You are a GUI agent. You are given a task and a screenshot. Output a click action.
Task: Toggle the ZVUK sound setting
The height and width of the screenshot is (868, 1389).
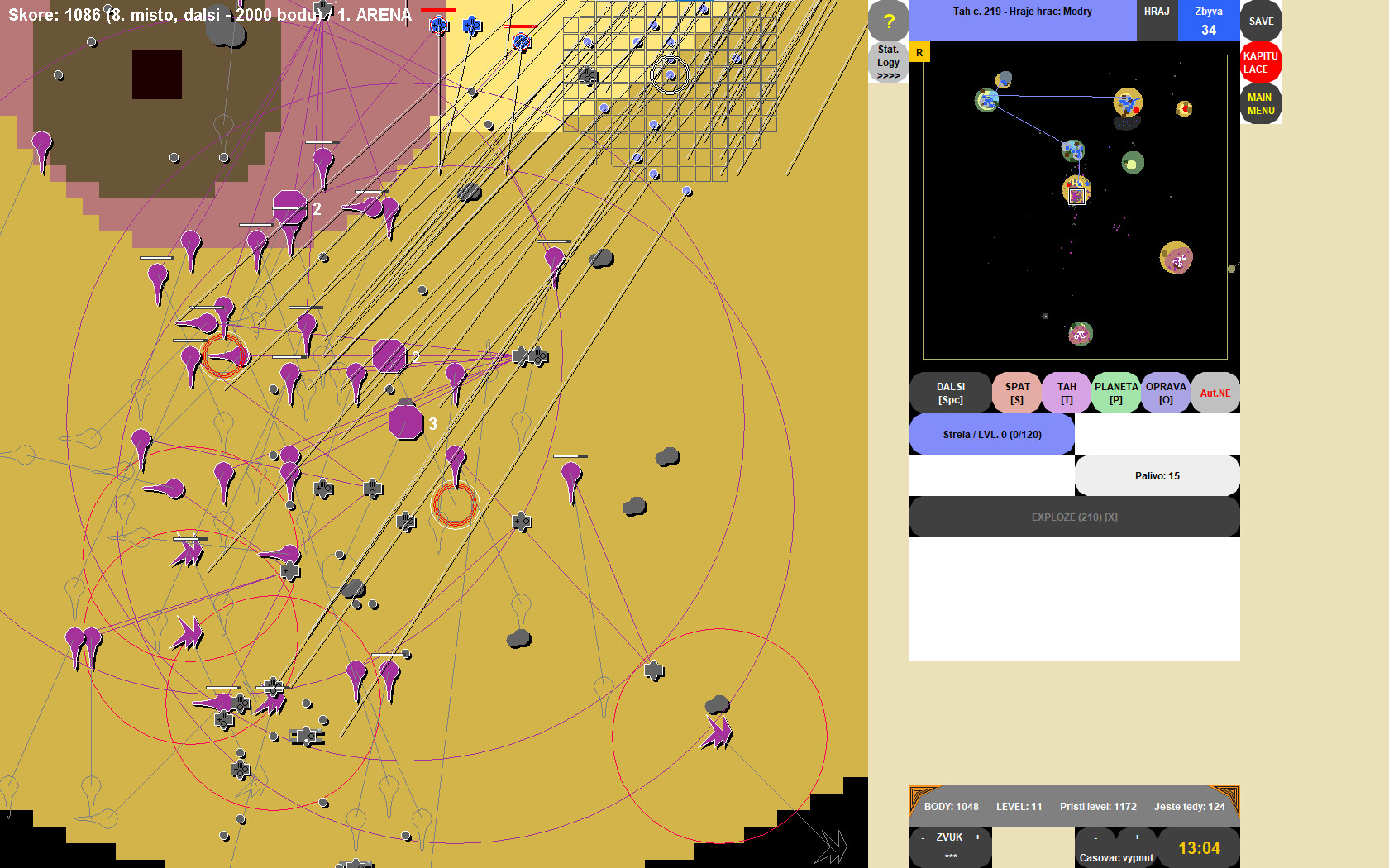949,837
